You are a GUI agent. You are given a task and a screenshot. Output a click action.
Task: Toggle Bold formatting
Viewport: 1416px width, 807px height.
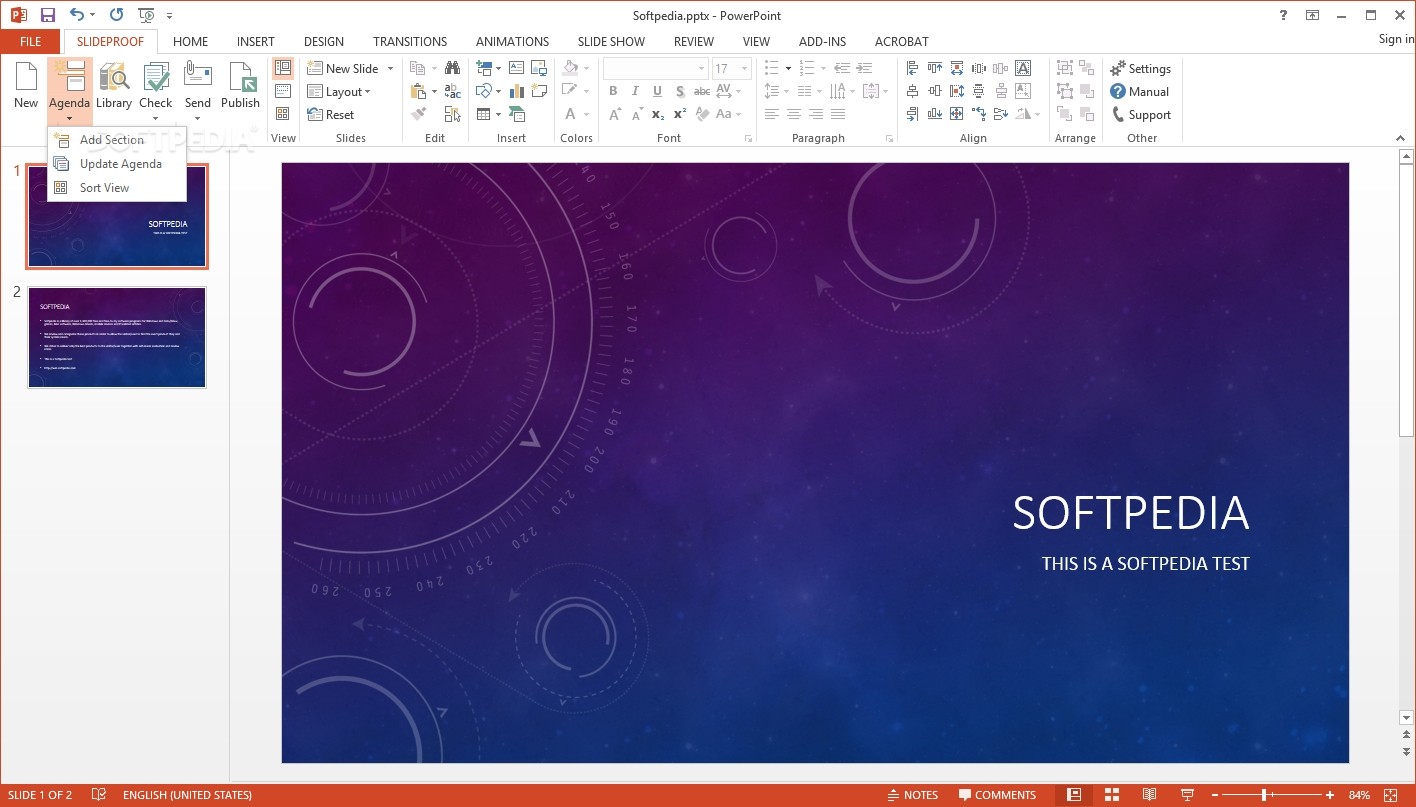tap(613, 91)
